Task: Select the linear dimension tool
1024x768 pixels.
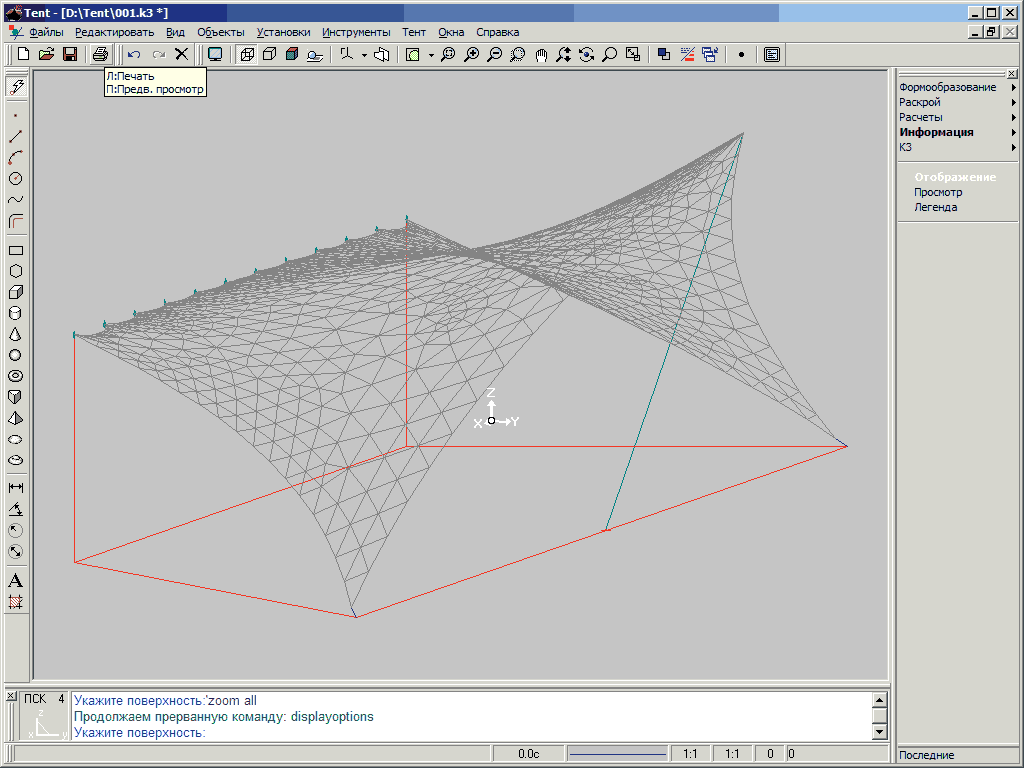Action: point(16,488)
